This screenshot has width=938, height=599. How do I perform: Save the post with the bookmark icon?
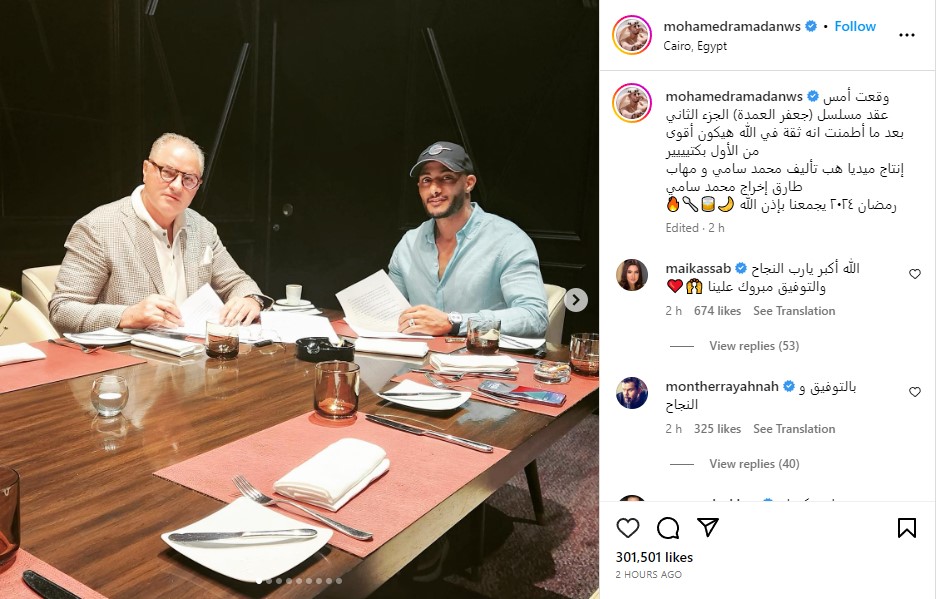click(x=907, y=528)
